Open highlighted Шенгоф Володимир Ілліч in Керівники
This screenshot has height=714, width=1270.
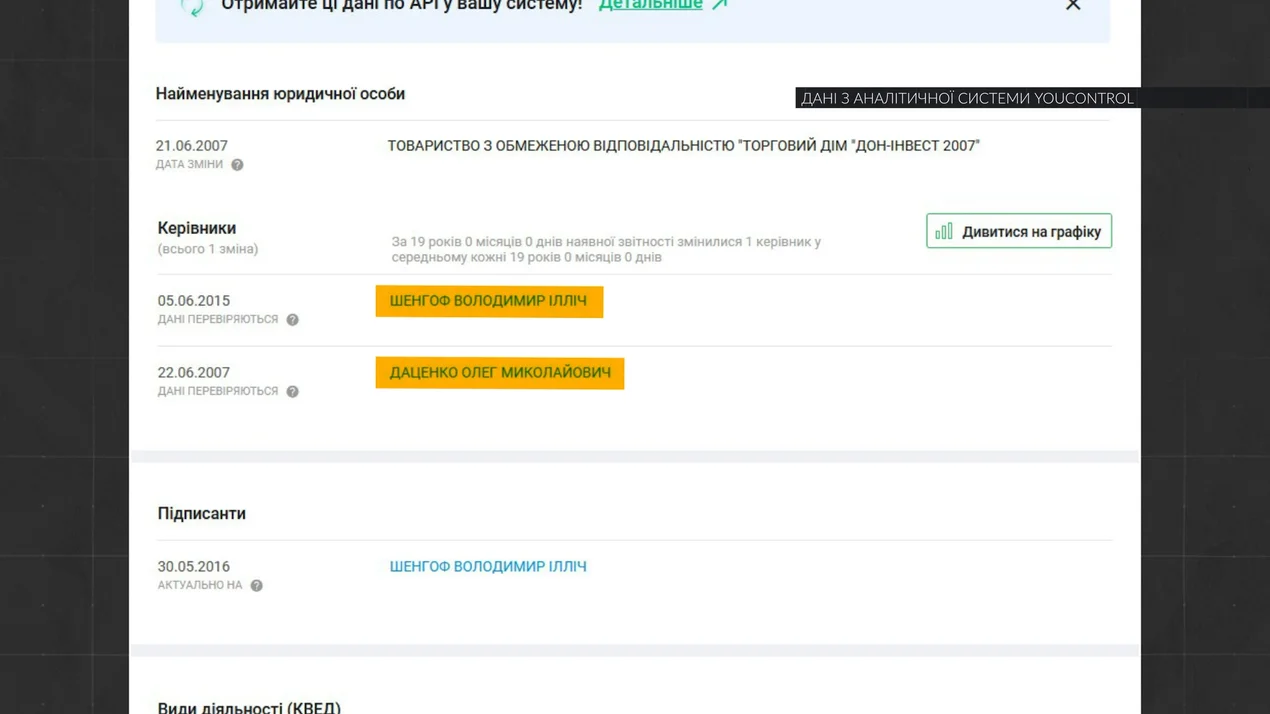pyautogui.click(x=489, y=301)
